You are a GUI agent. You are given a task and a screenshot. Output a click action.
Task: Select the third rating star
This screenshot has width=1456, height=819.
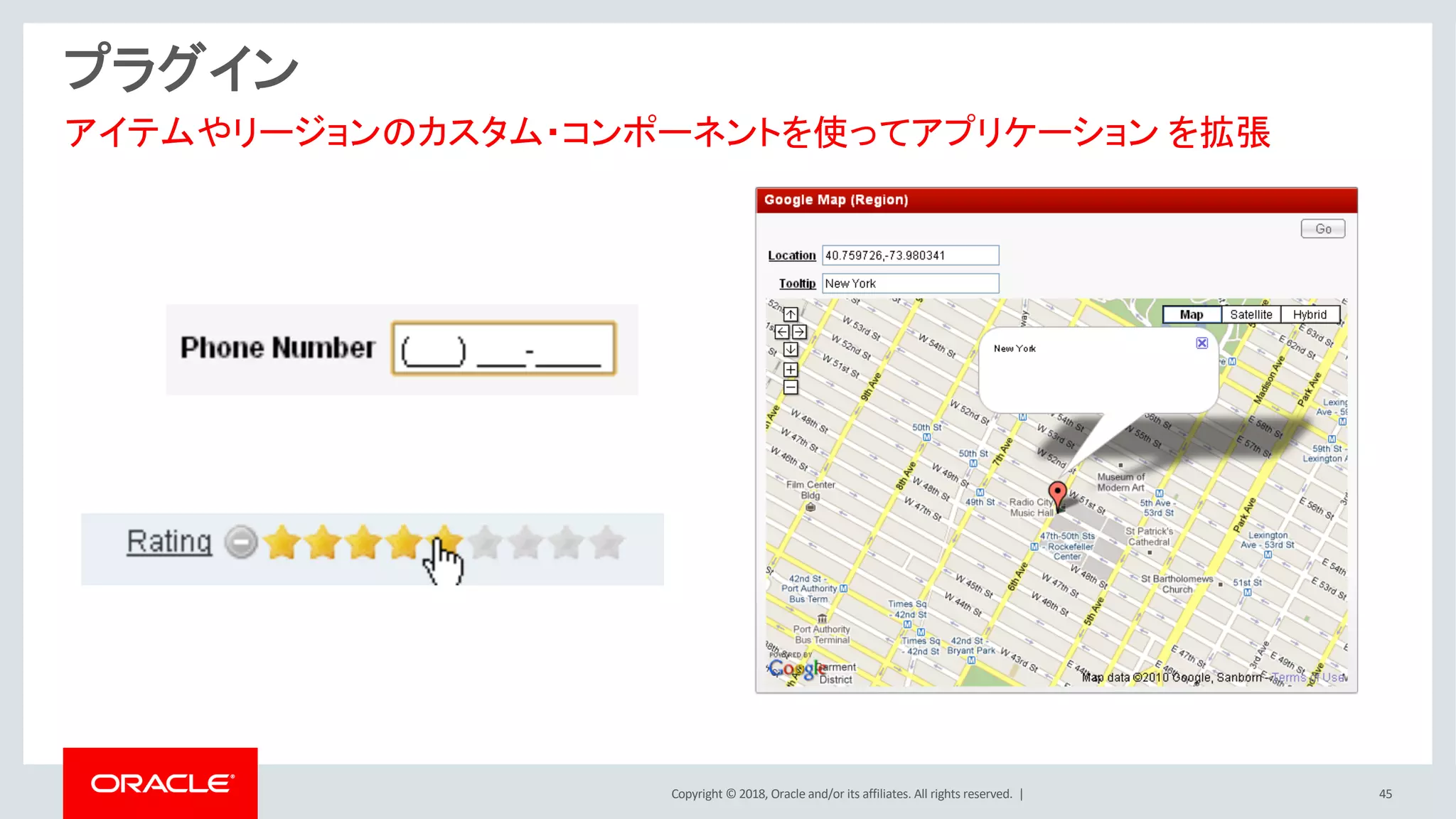click(x=363, y=542)
